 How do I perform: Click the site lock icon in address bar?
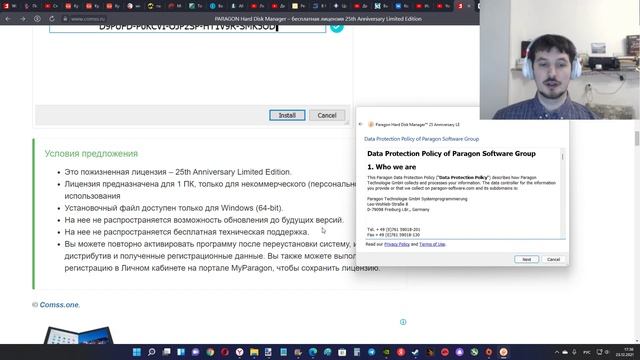(x=65, y=19)
